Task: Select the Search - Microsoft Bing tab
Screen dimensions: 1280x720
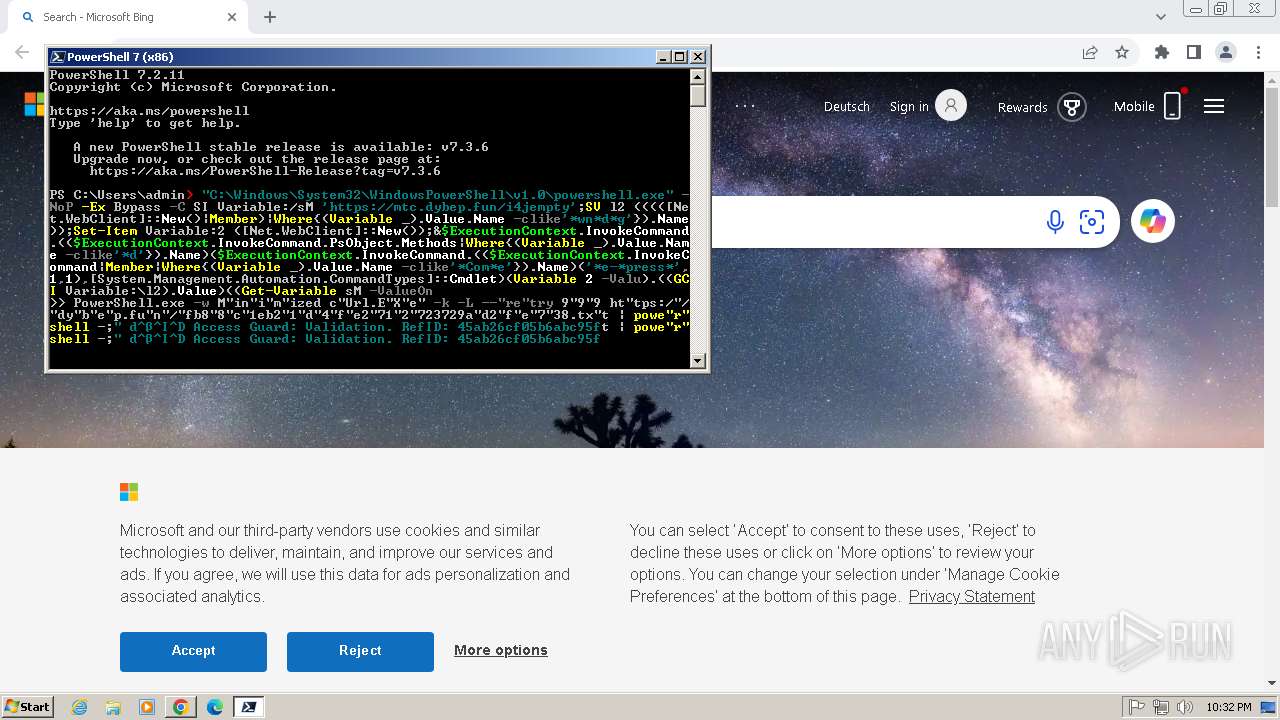Action: (x=129, y=17)
